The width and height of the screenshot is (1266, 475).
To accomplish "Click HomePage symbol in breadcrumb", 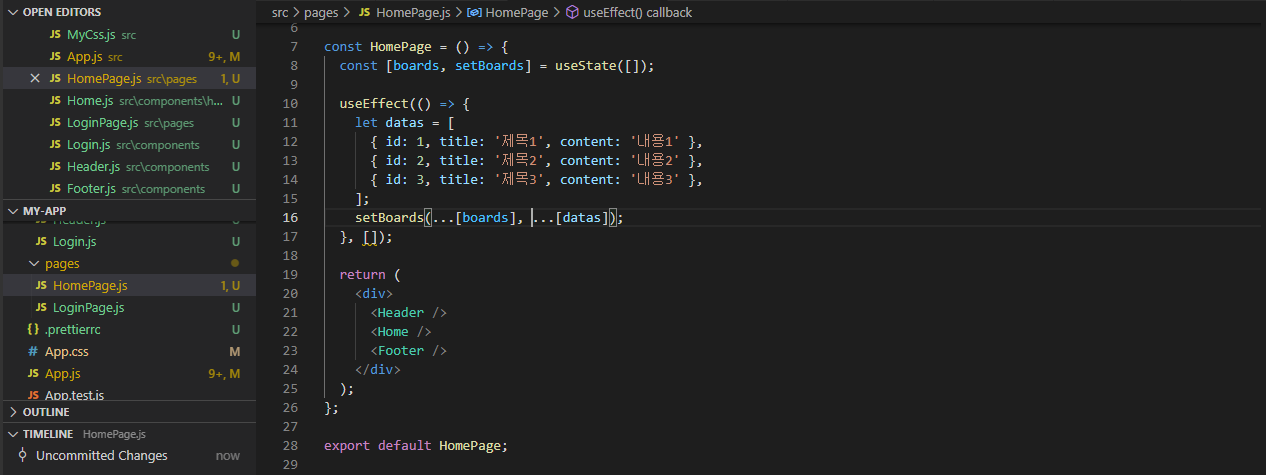I will click(516, 13).
